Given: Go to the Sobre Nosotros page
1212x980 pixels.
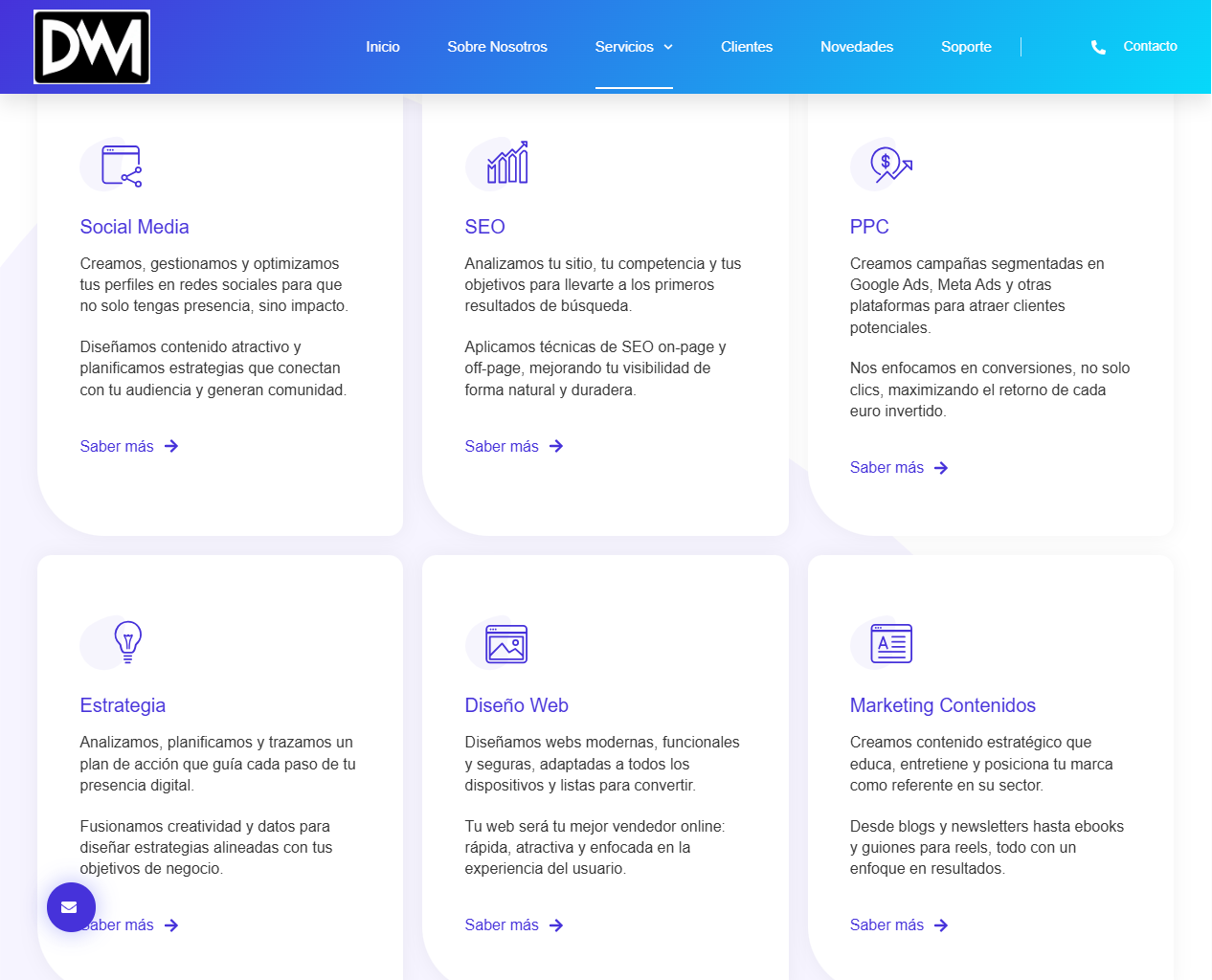Looking at the screenshot, I should [x=497, y=47].
